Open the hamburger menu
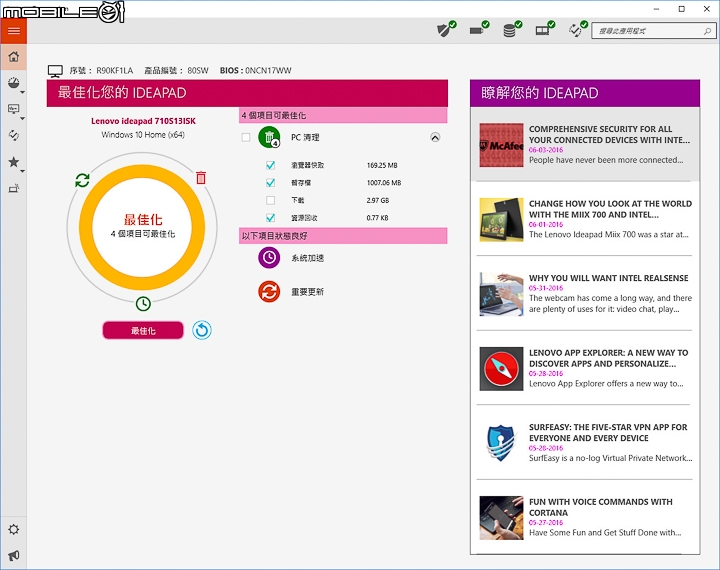Viewport: 720px width, 570px height. [x=14, y=31]
